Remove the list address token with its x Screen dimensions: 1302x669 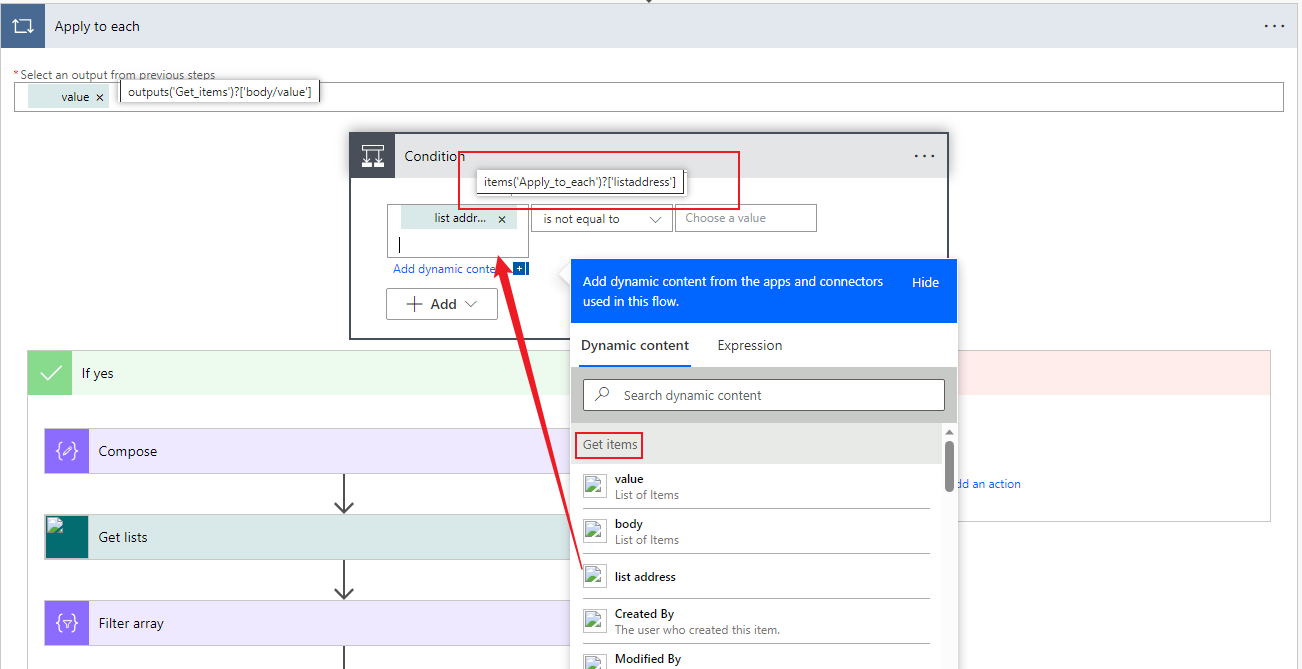(x=502, y=218)
